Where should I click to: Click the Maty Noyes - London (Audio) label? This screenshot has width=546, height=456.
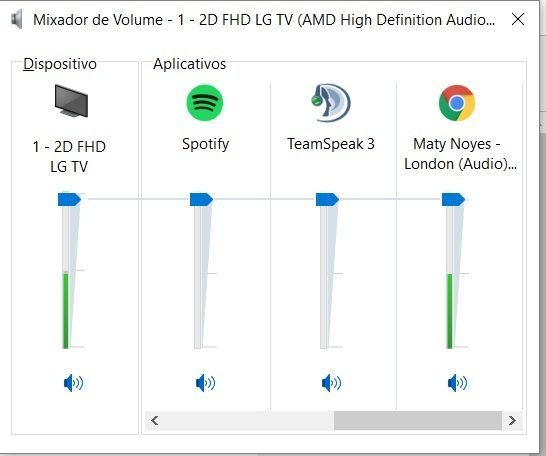point(460,154)
